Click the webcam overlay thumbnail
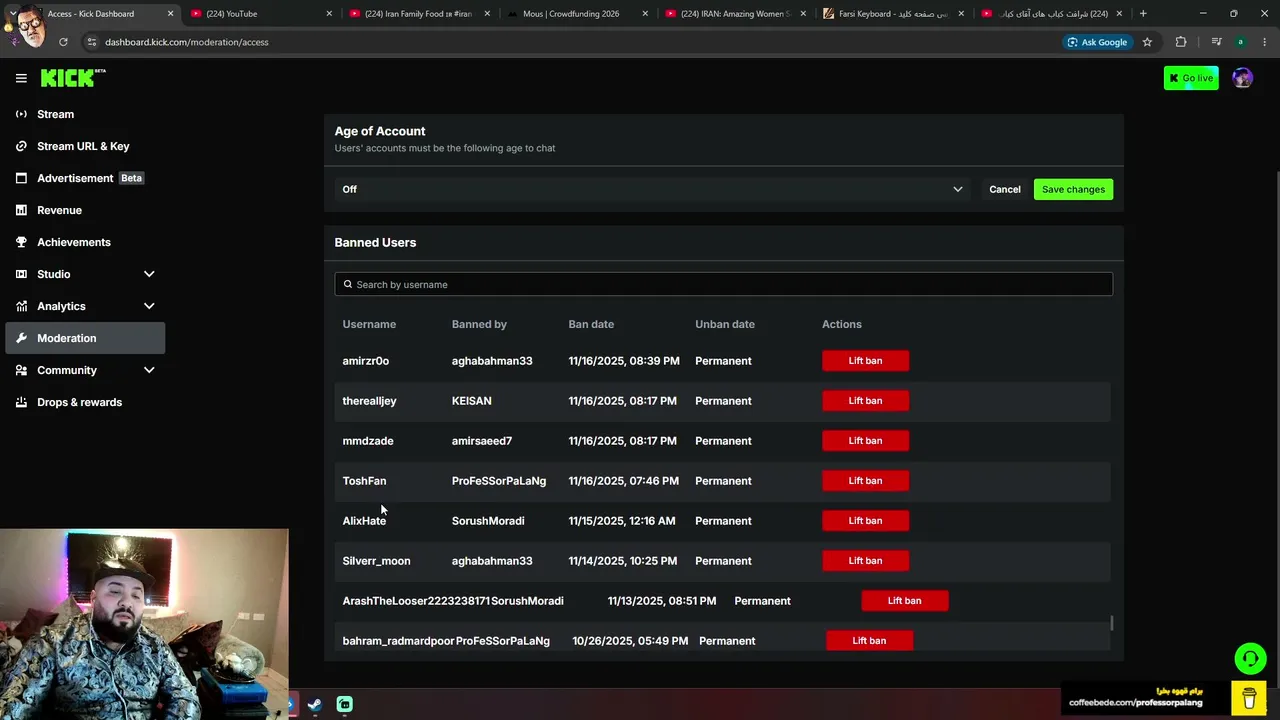1280x720 pixels. tap(144, 624)
